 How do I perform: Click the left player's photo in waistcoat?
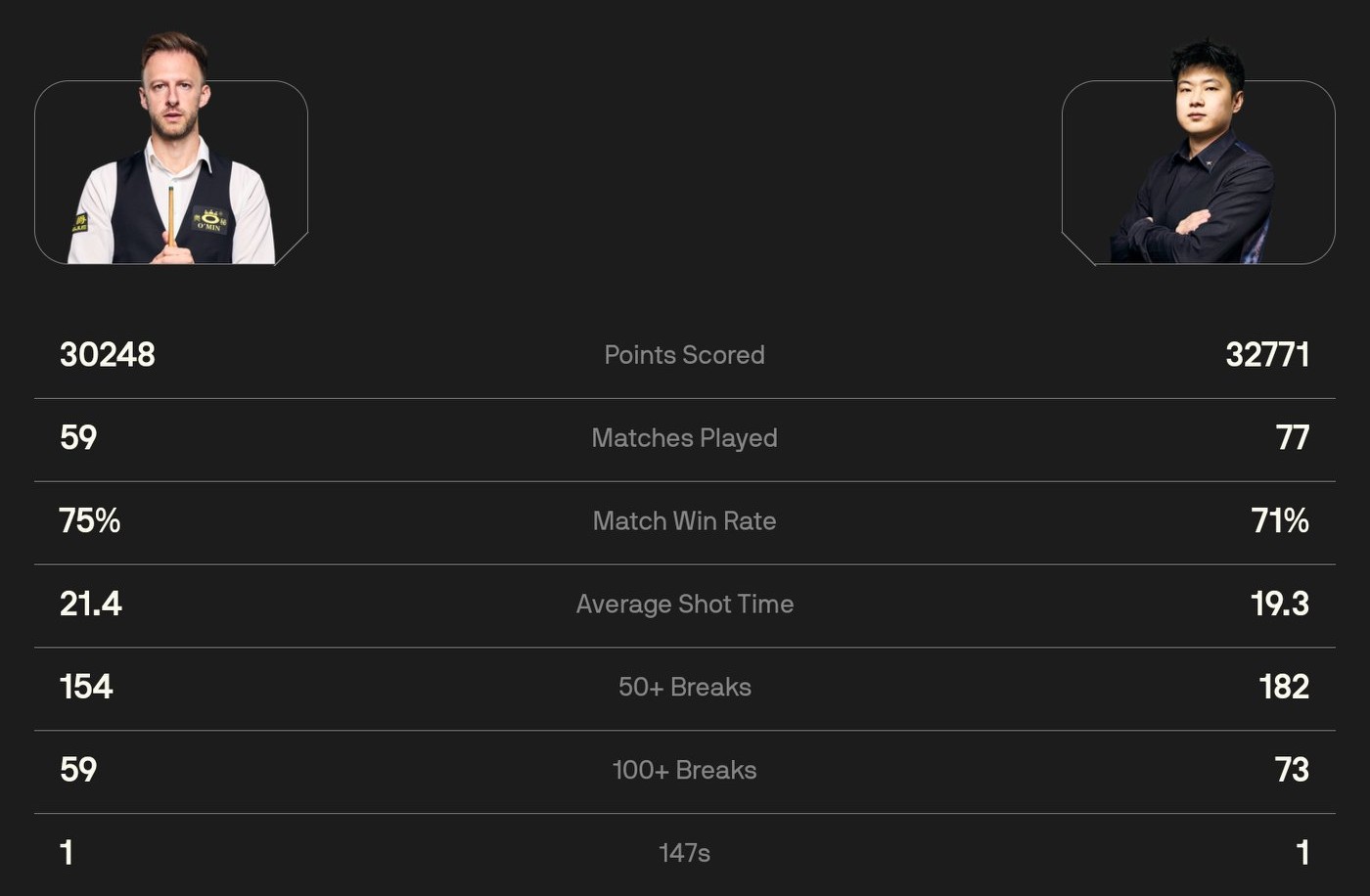[172, 157]
